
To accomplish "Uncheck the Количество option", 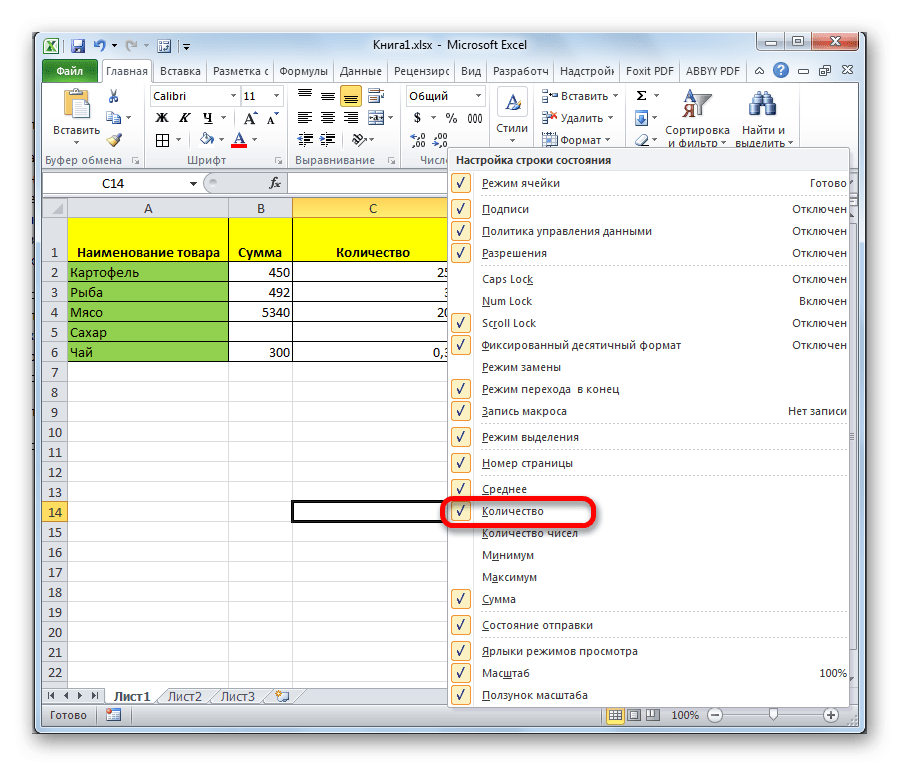I will [461, 511].
